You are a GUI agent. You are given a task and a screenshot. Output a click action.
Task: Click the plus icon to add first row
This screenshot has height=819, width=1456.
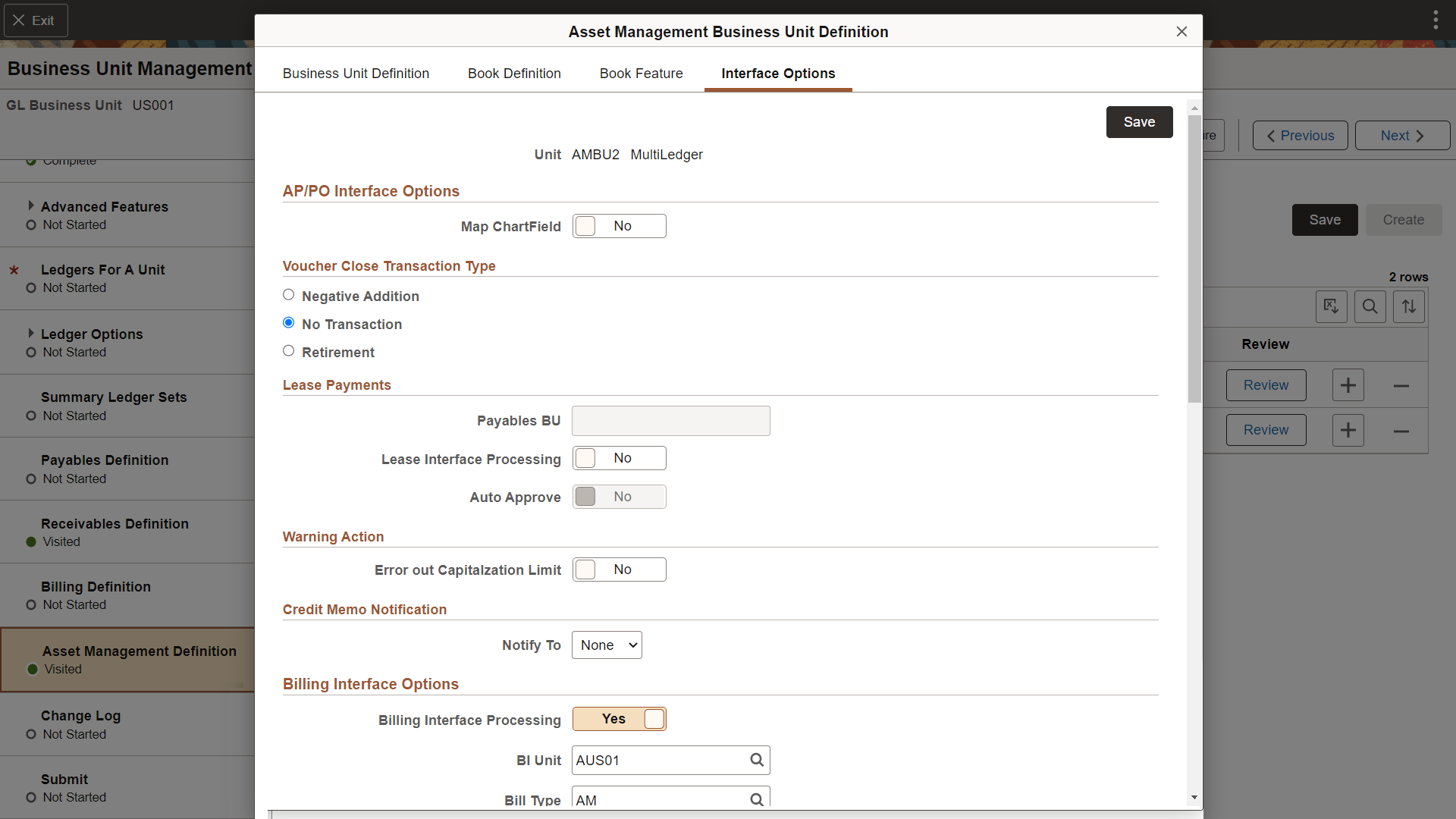[x=1348, y=384]
